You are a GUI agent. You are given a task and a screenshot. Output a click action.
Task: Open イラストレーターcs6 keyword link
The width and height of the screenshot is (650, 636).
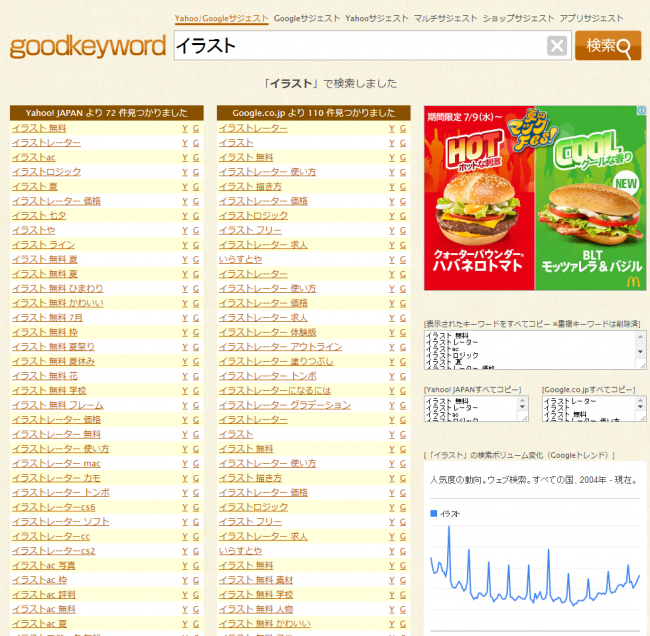[x=53, y=507]
